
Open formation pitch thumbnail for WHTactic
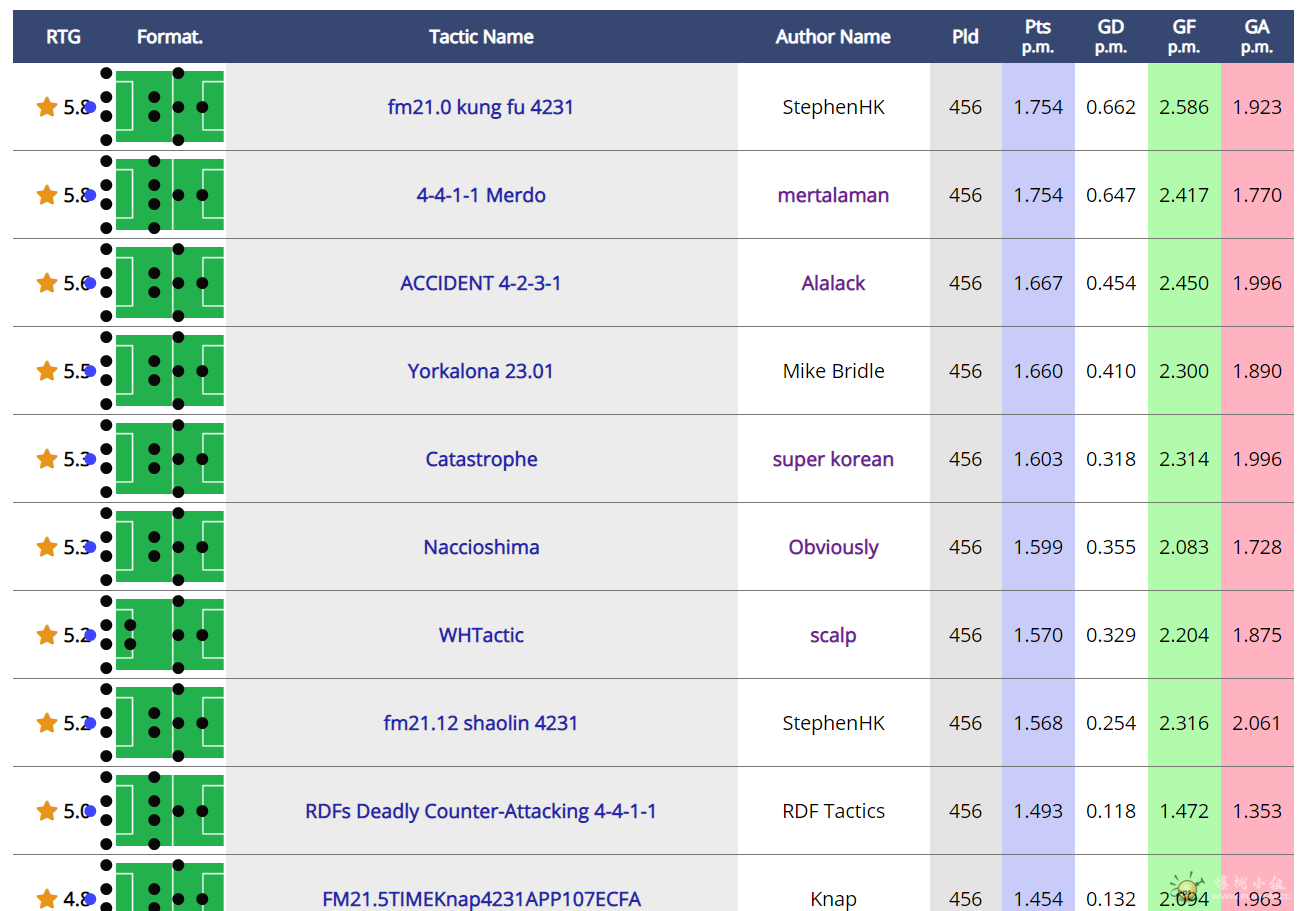[x=170, y=635]
